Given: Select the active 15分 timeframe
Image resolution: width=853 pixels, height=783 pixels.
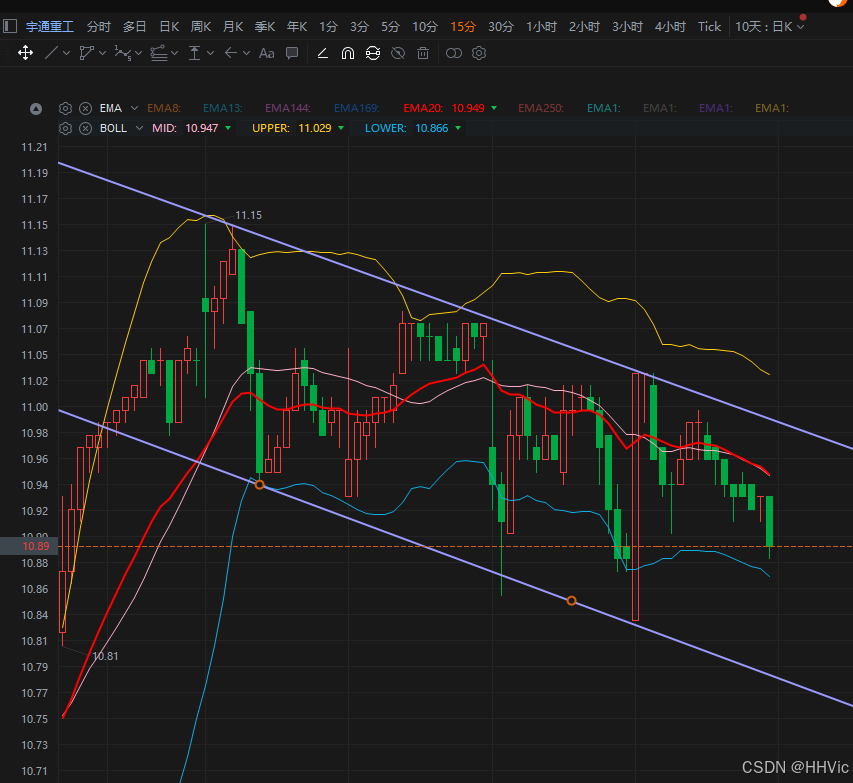Looking at the screenshot, I should tap(463, 27).
